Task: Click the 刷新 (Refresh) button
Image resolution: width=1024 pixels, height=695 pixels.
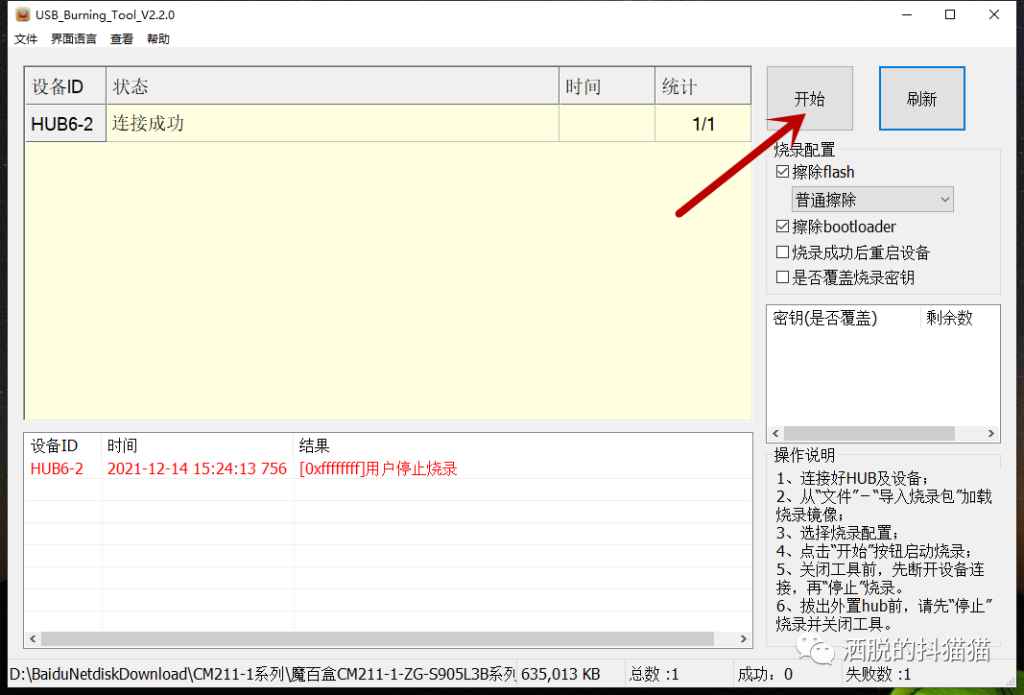Action: (921, 99)
